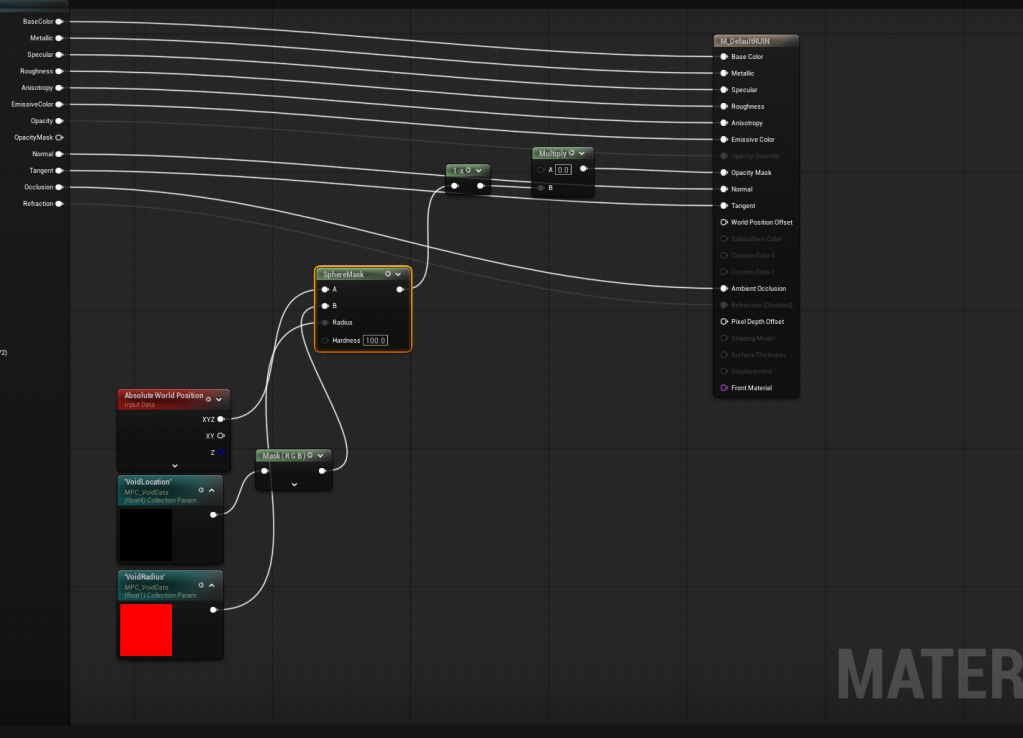This screenshot has width=1023, height=738.
Task: Expand the bottom chevron of Absolute World Position
Action: point(174,465)
